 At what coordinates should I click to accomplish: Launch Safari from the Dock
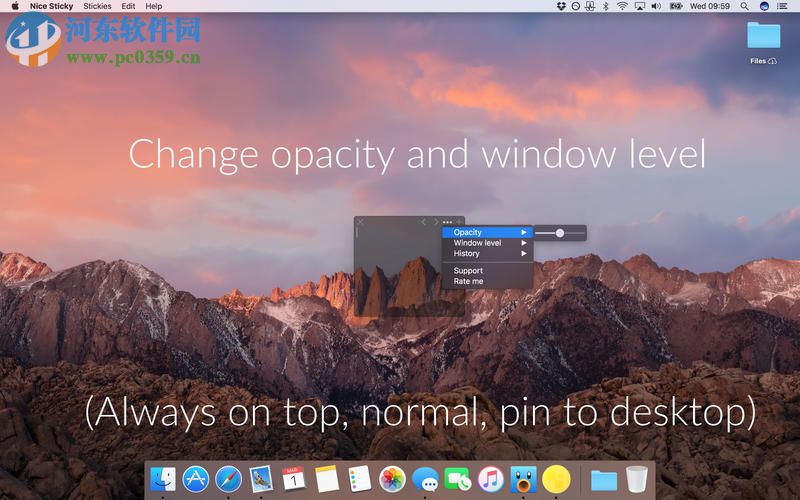[x=228, y=480]
